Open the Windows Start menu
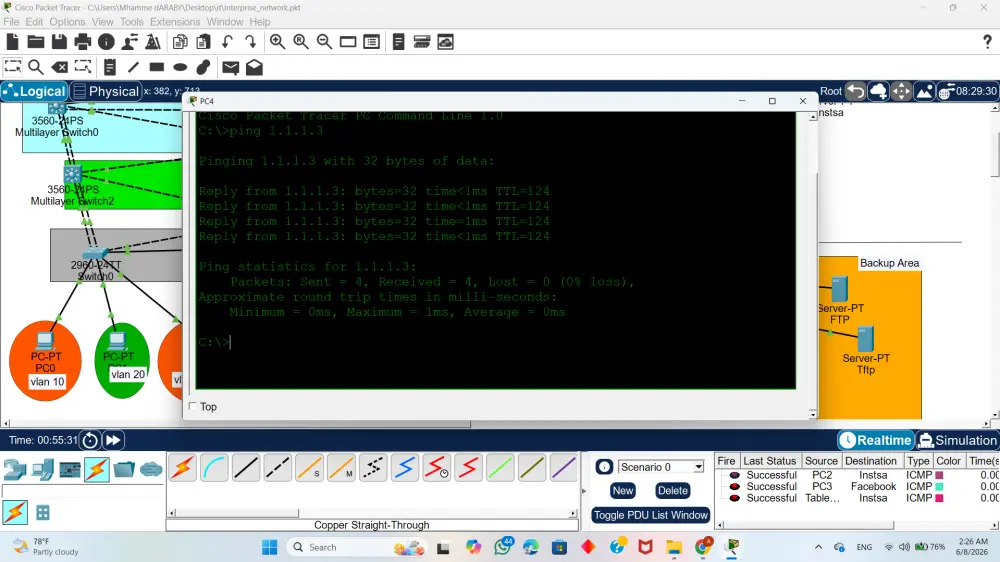The height and width of the screenshot is (562, 1000). point(270,547)
